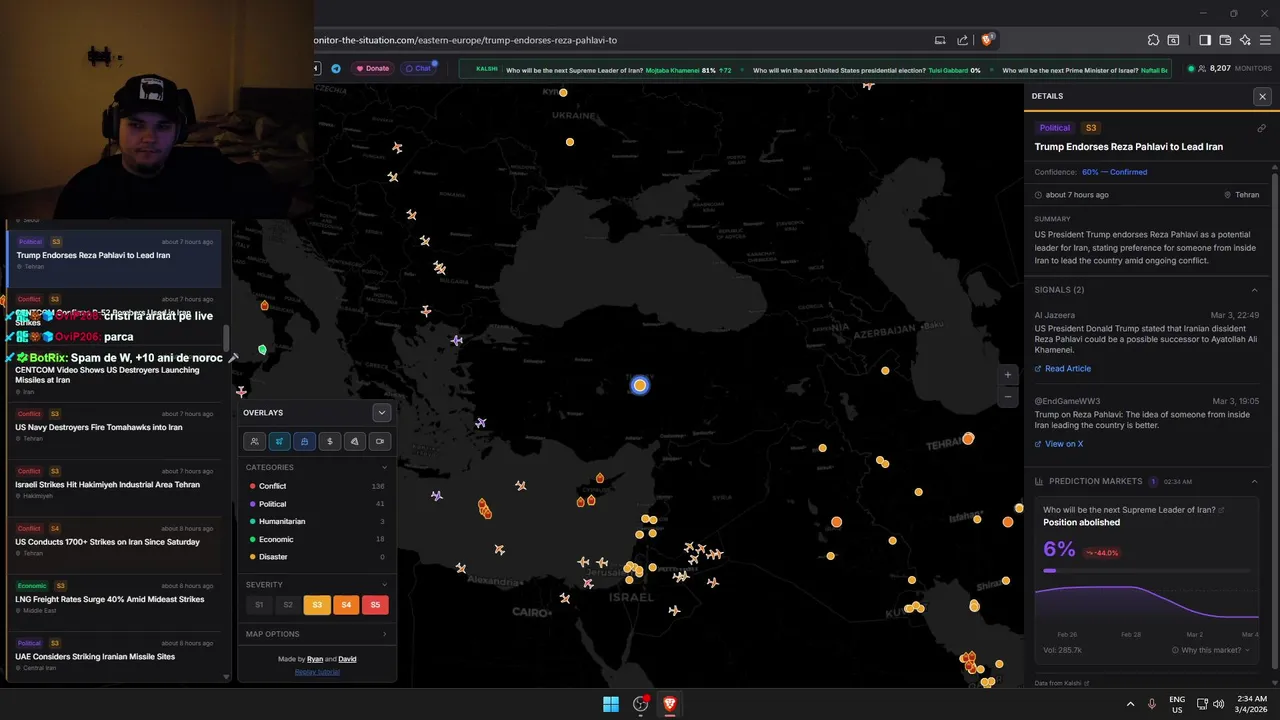Open the volume control in system tray
Viewport: 1280px width, 720px height.
pyautogui.click(x=1218, y=704)
